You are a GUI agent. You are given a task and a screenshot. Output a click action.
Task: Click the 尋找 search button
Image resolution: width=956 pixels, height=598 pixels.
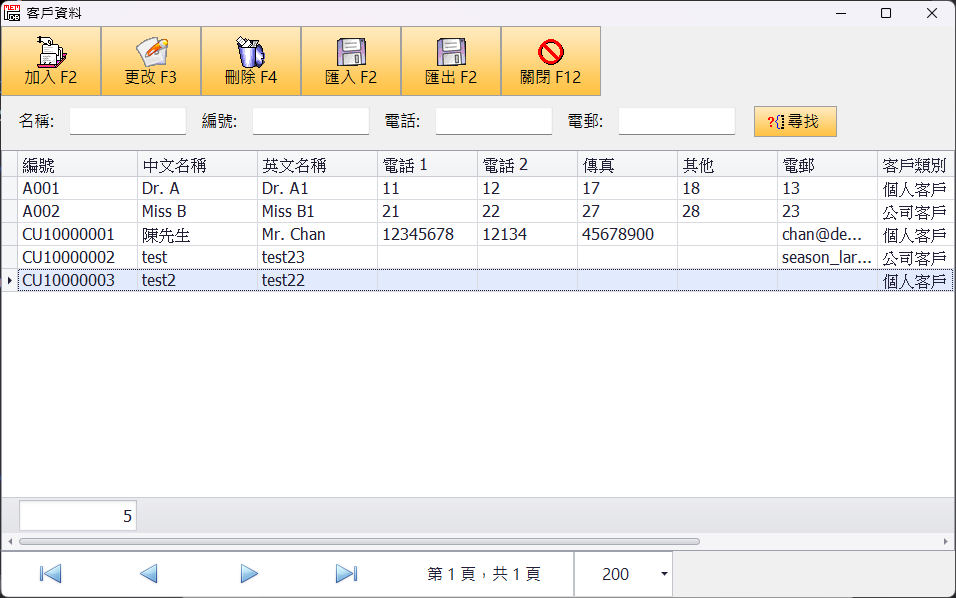[795, 121]
